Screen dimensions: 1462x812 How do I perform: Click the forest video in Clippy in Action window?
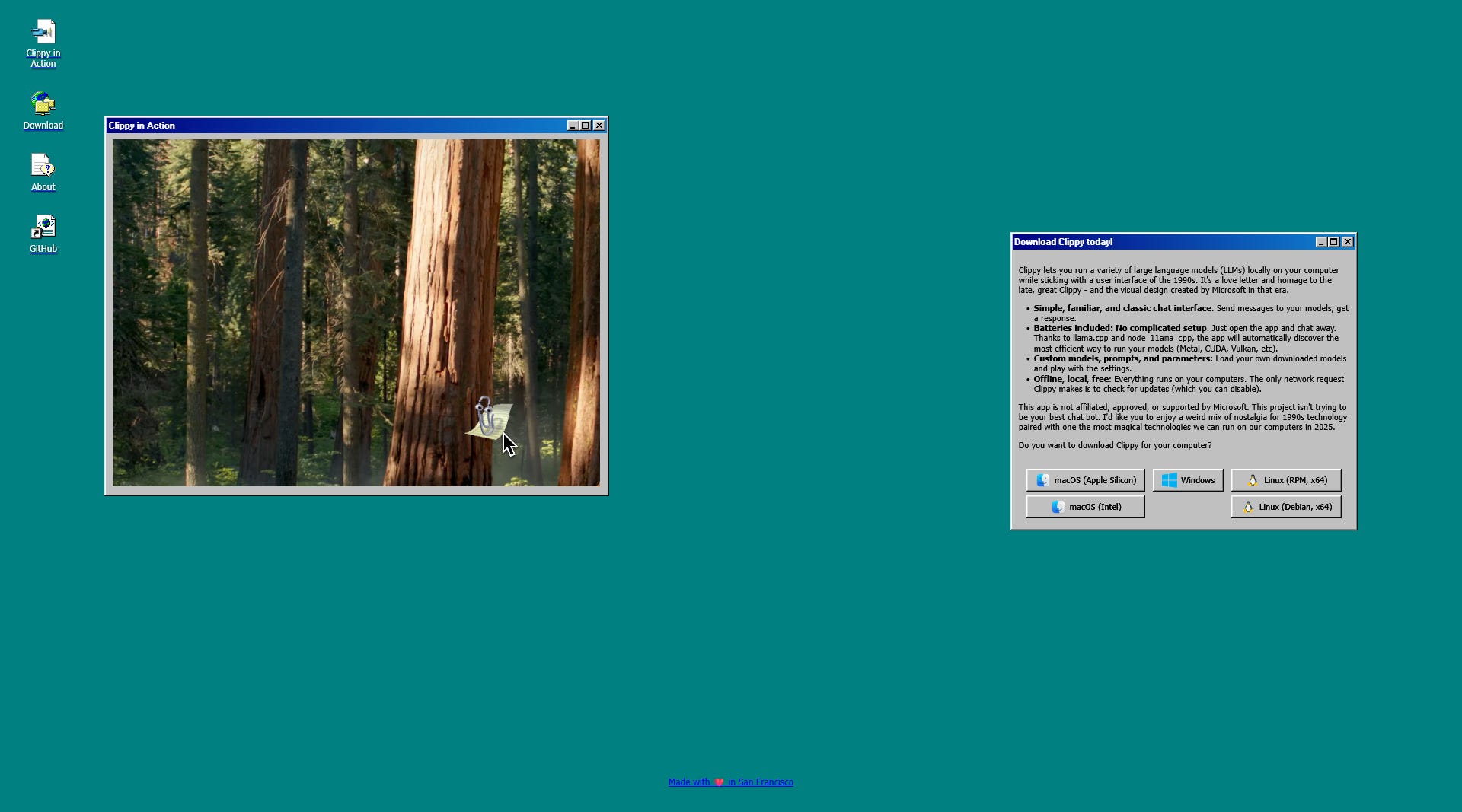tap(356, 312)
